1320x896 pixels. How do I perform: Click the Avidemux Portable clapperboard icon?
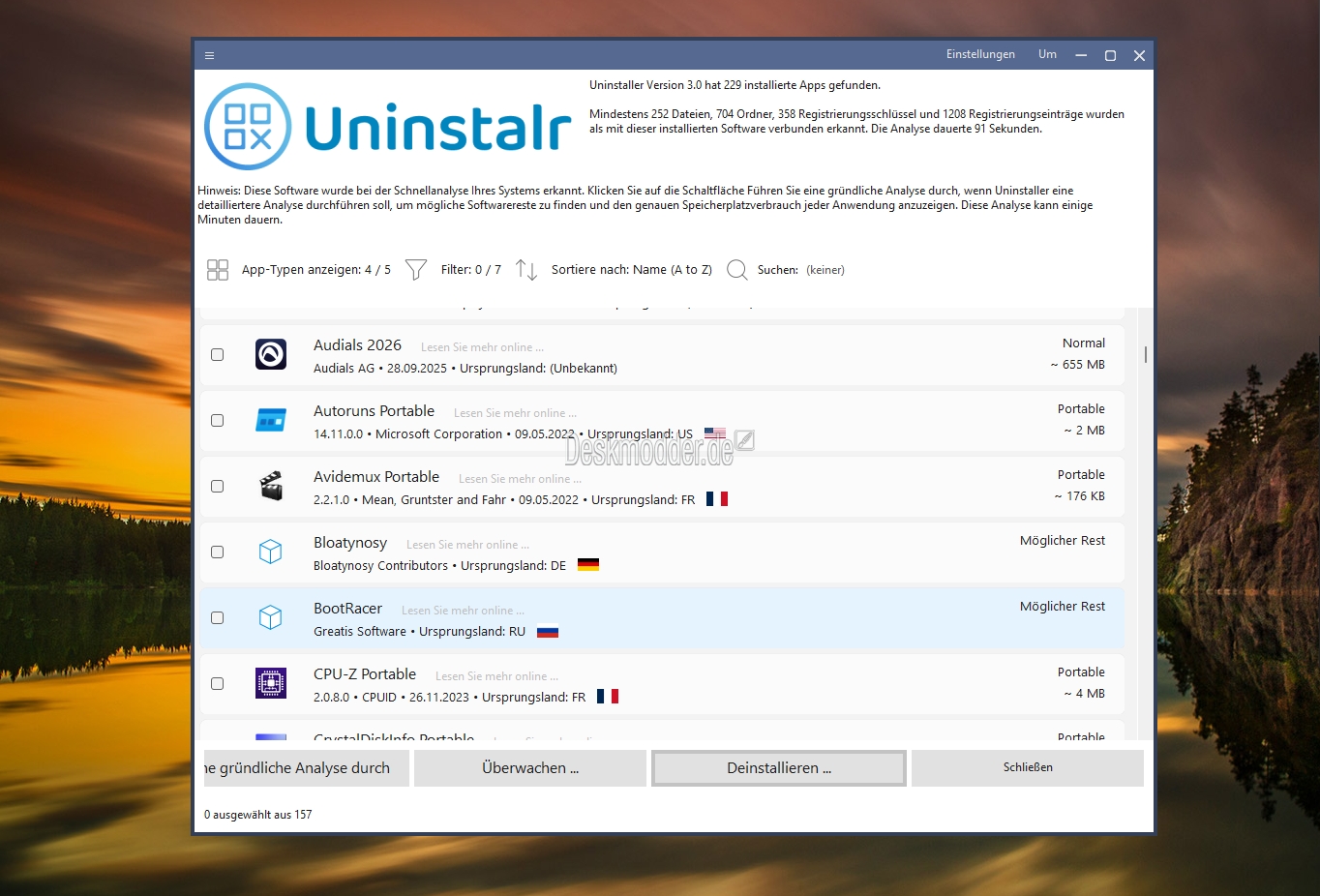coord(271,487)
